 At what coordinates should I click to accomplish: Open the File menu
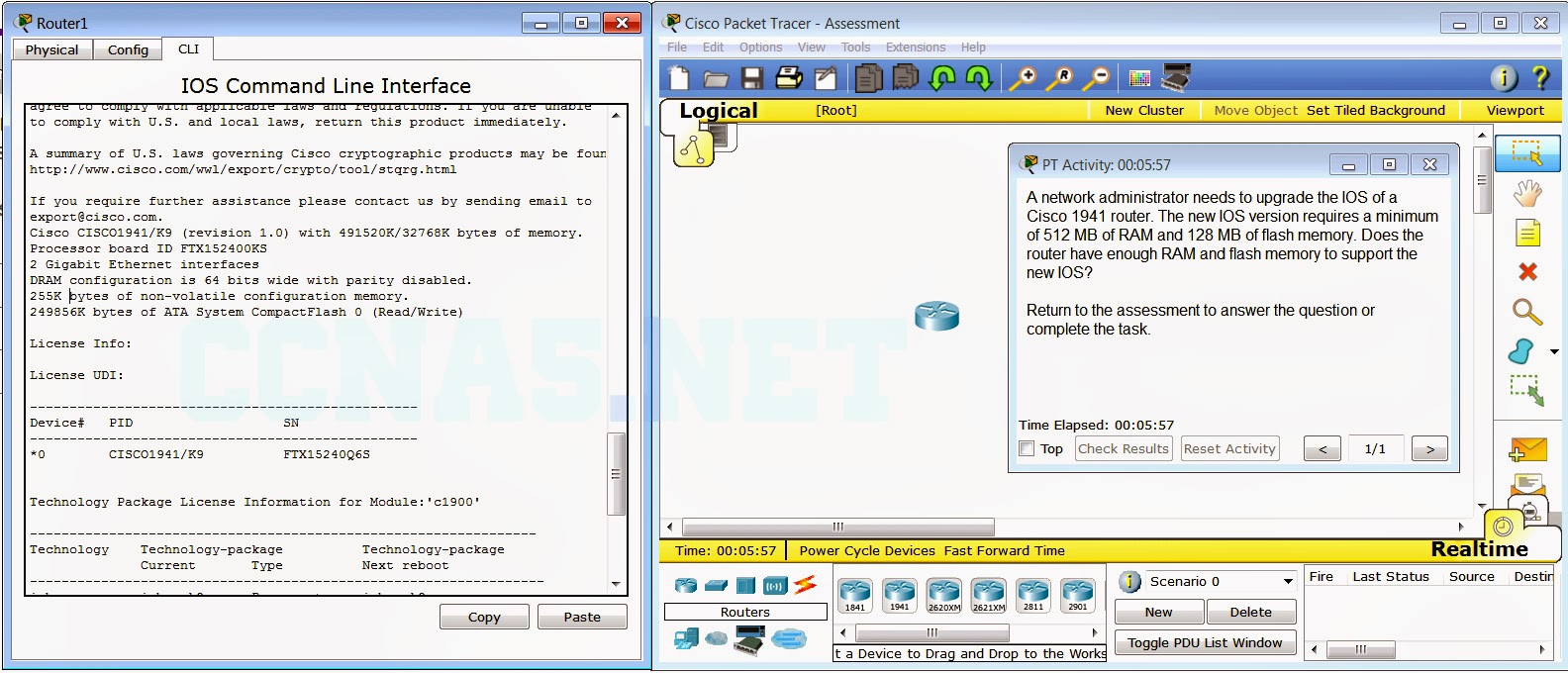pyautogui.click(x=677, y=47)
